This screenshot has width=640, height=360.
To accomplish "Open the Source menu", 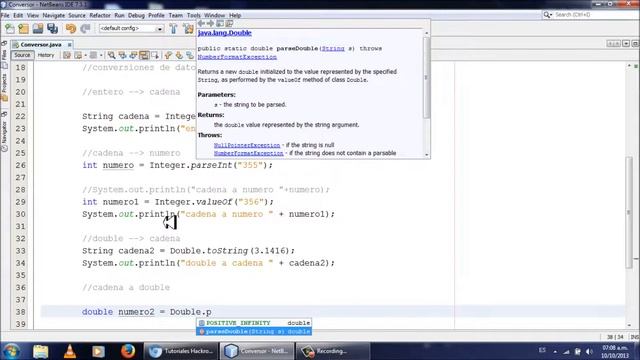I will click(77, 15).
